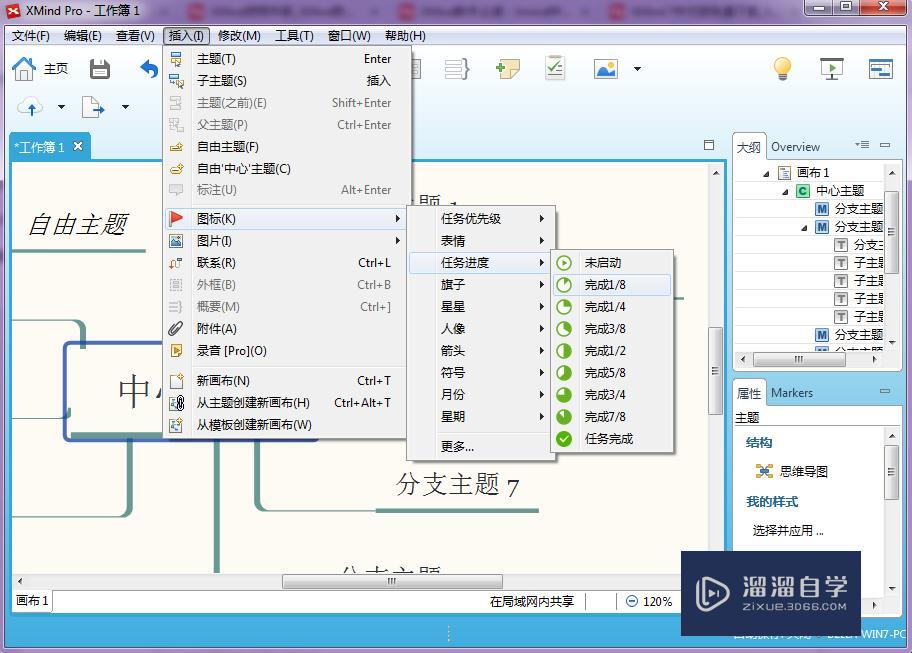Select the 完成1/8 progress marker

click(613, 285)
